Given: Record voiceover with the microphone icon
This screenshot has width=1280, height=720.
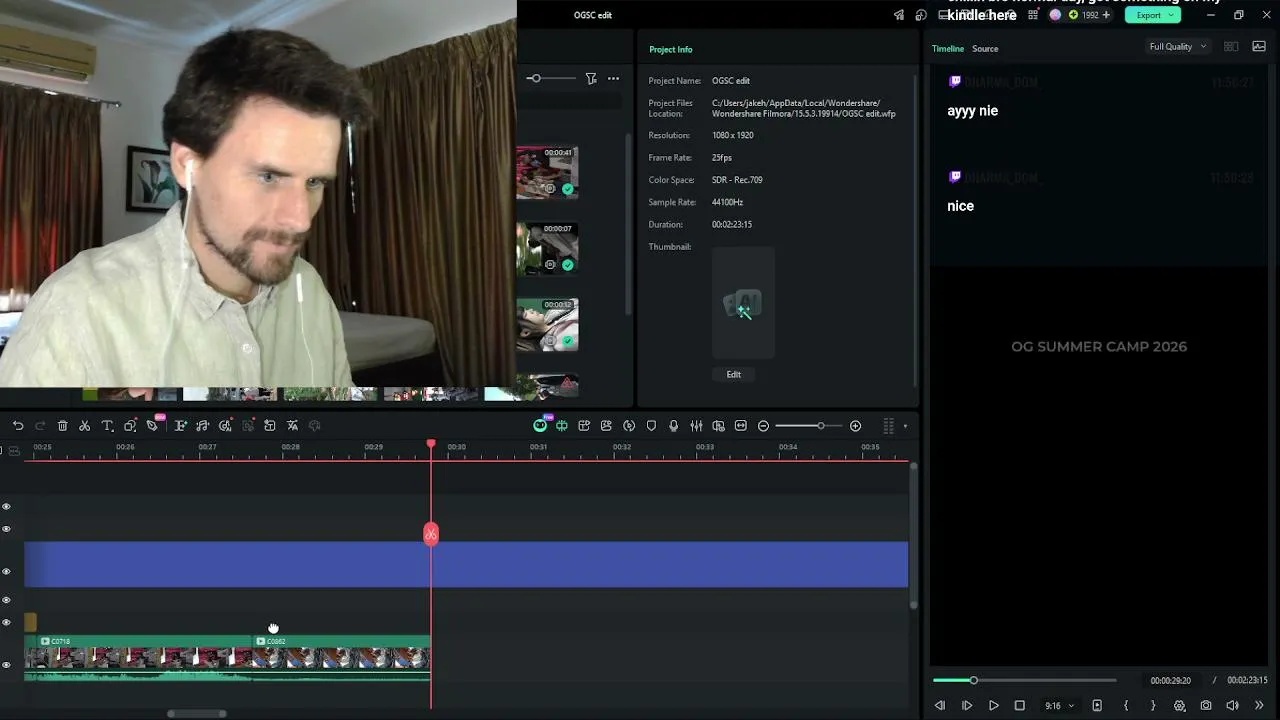Looking at the screenshot, I should 673,426.
